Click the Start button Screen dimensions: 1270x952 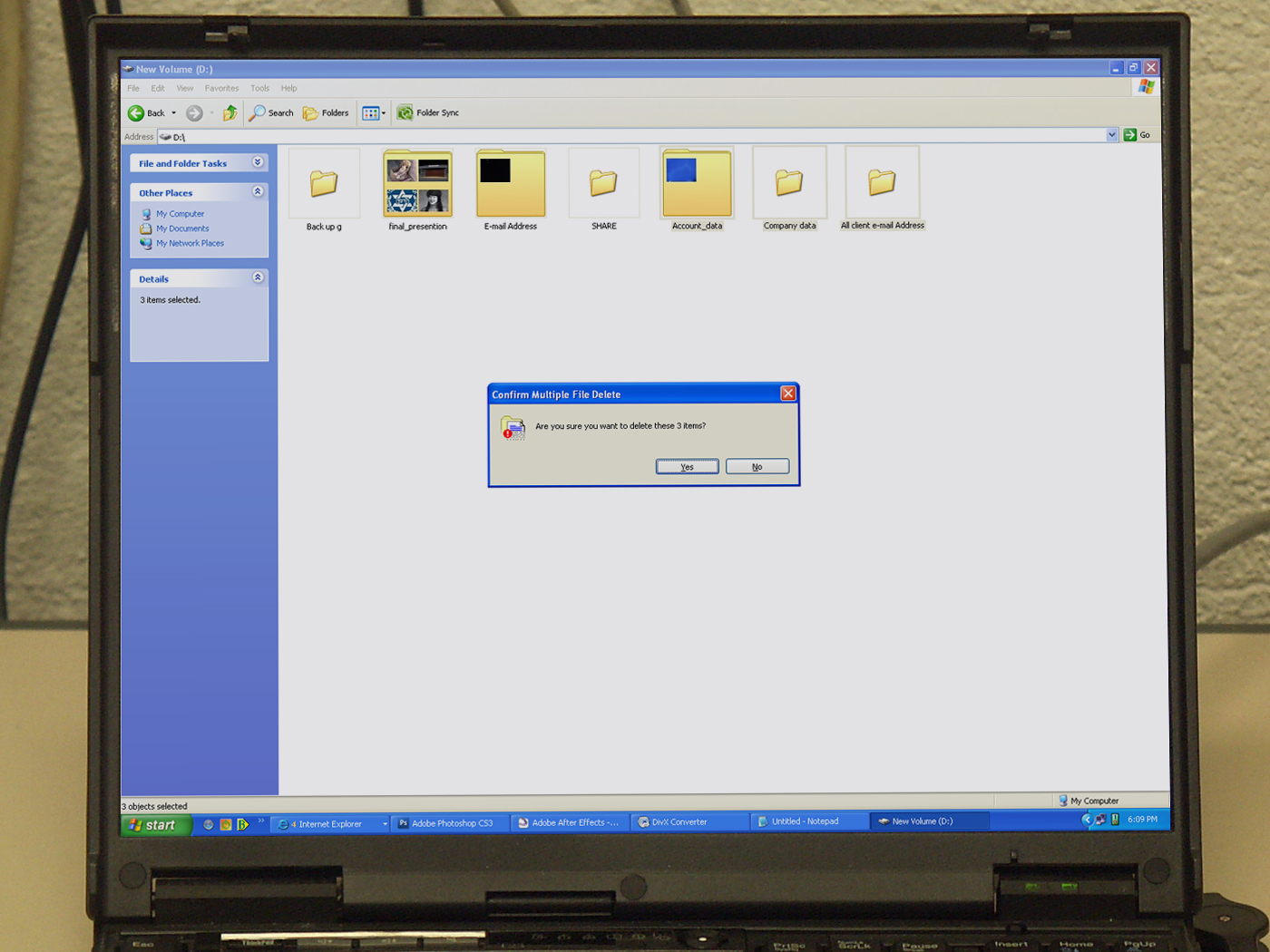pyautogui.click(x=156, y=825)
